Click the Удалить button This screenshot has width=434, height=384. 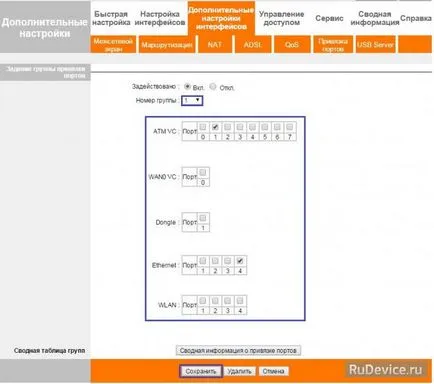pos(239,371)
